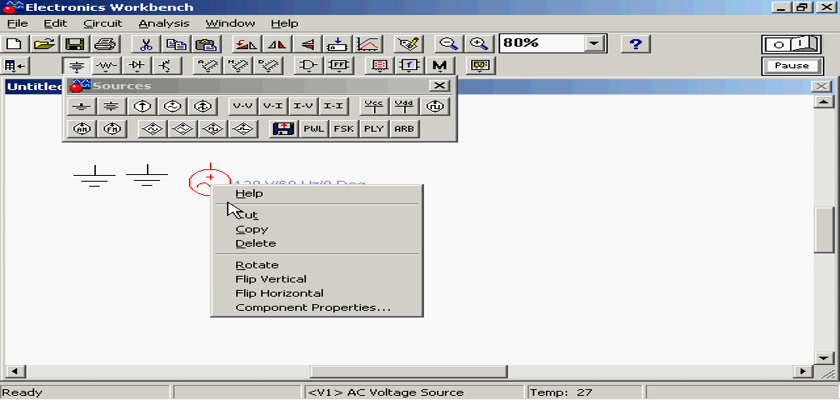The height and width of the screenshot is (400, 840).
Task: Choose Copy in the context menu
Action: pyautogui.click(x=317, y=229)
